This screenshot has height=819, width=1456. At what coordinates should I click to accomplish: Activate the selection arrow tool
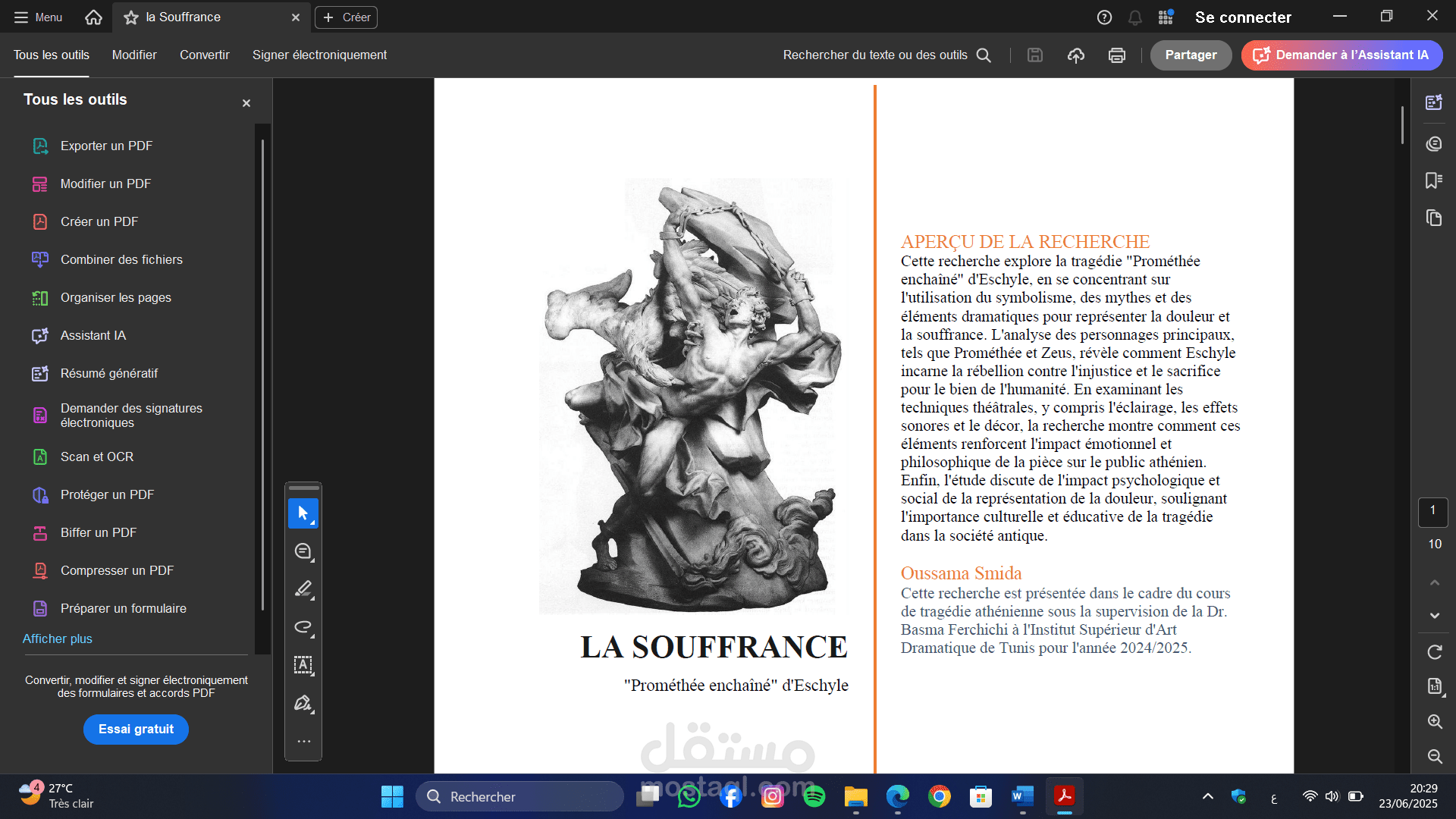click(303, 513)
